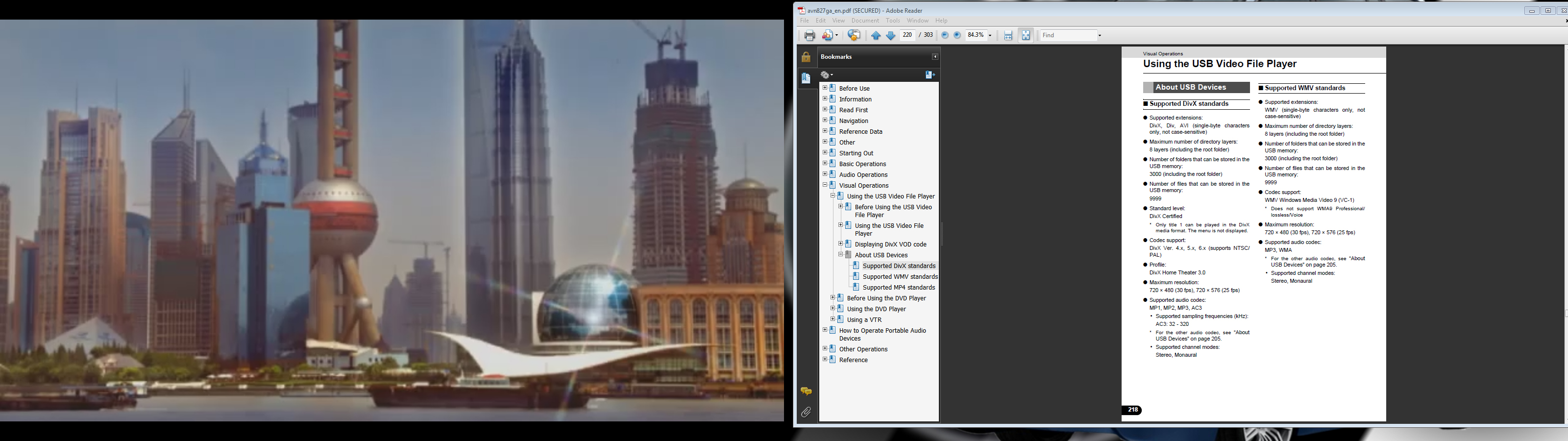
Task: Select Before Using the USB Video File Player bookmark
Action: (x=893, y=211)
